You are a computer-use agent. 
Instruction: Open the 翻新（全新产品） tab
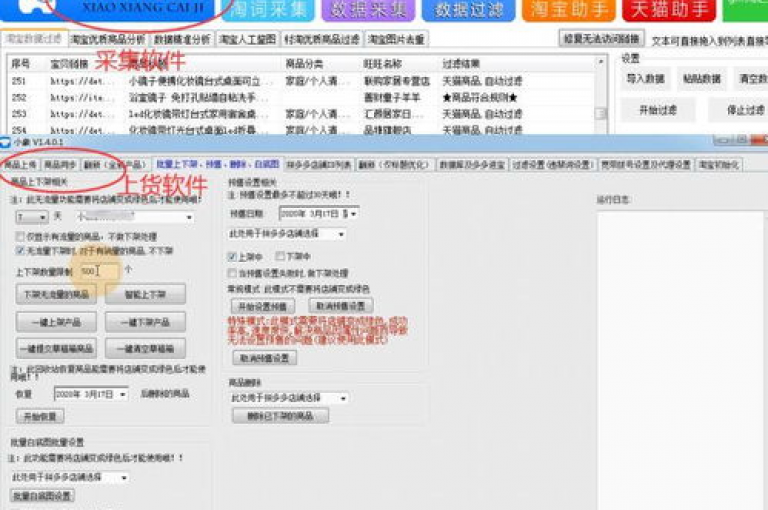click(115, 165)
